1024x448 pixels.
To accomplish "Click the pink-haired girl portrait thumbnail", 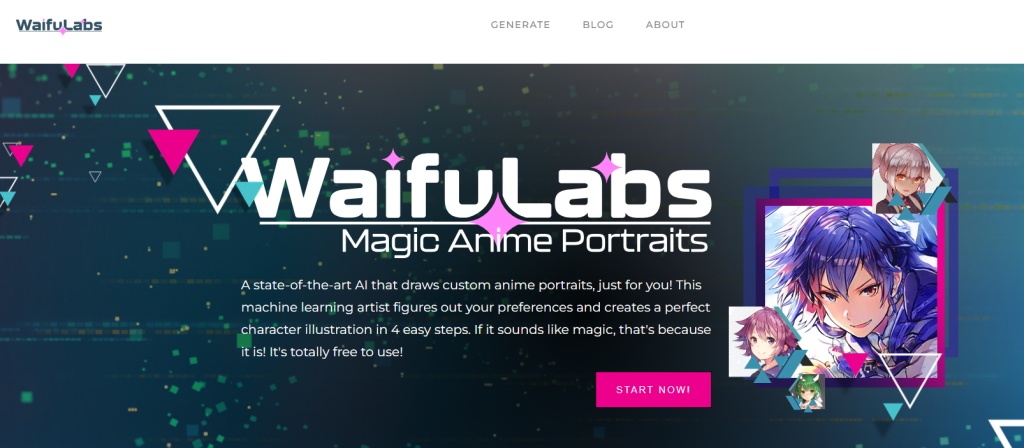I will pyautogui.click(x=761, y=342).
